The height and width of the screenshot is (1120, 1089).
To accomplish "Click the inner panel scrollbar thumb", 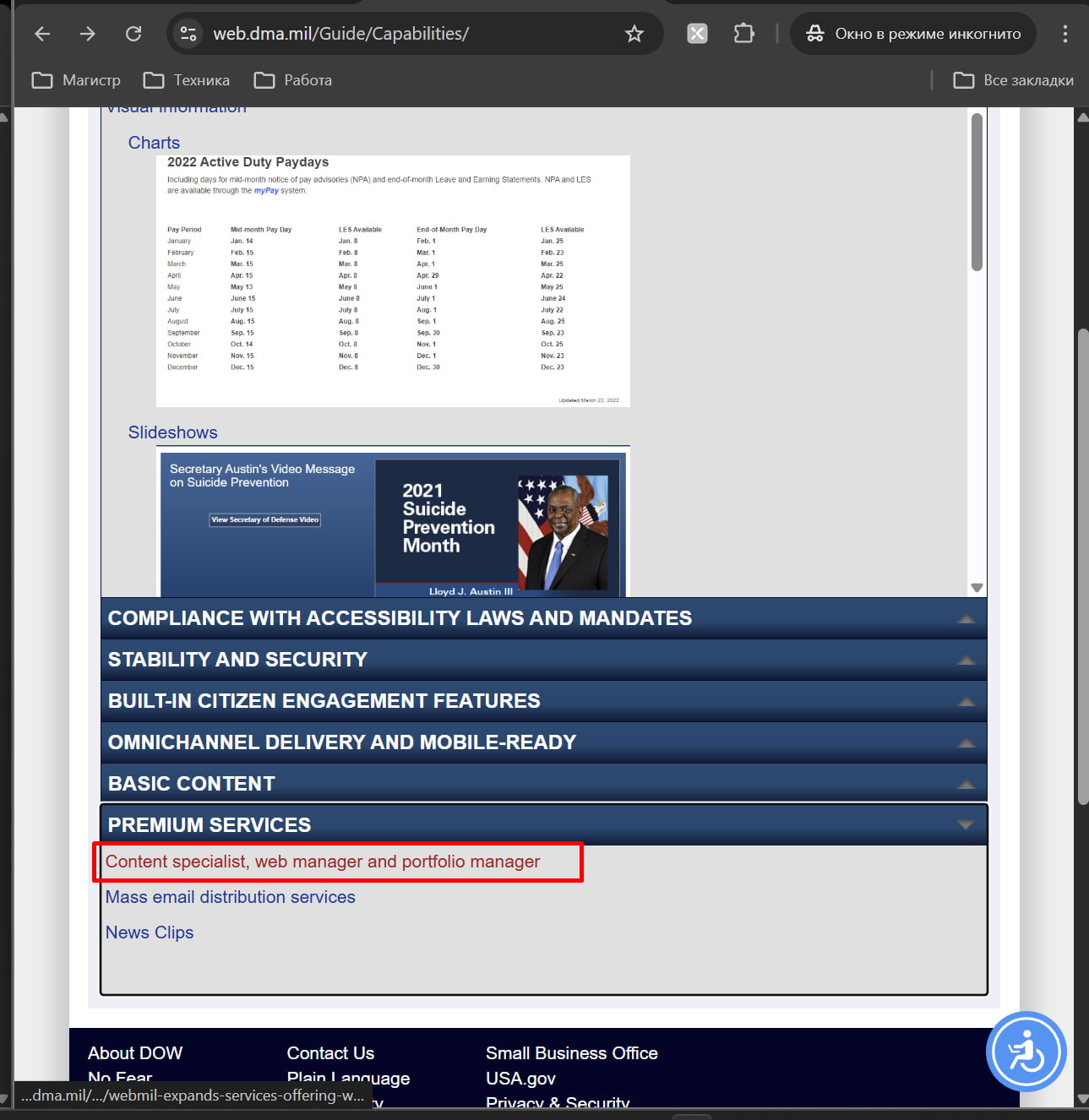I will 977,193.
